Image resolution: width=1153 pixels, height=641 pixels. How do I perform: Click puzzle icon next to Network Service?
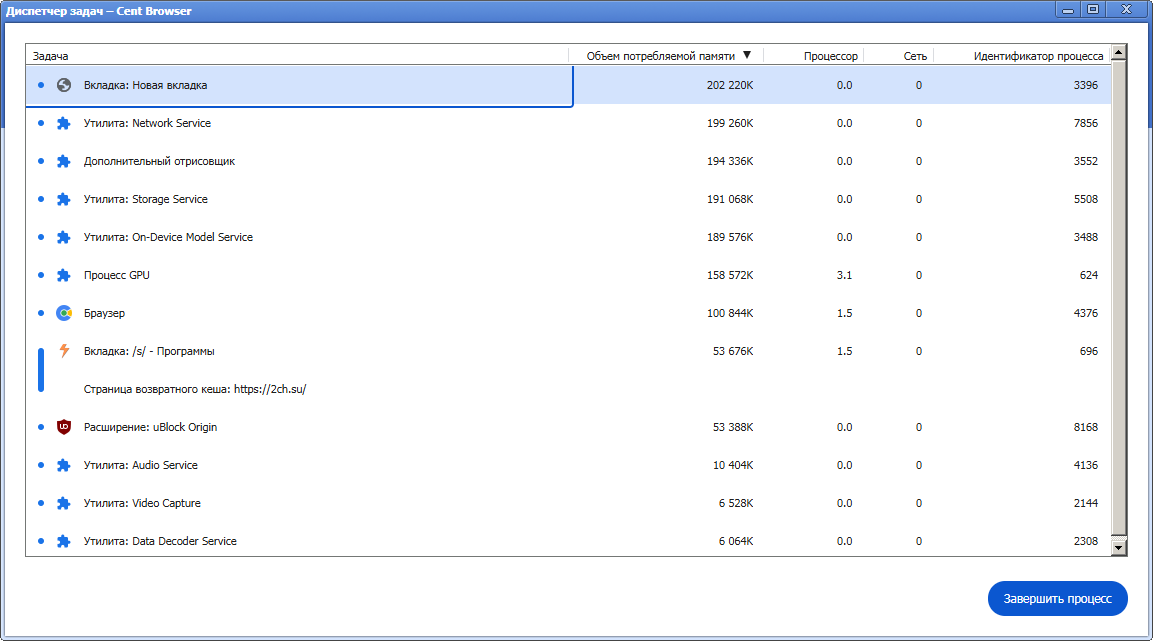[64, 123]
